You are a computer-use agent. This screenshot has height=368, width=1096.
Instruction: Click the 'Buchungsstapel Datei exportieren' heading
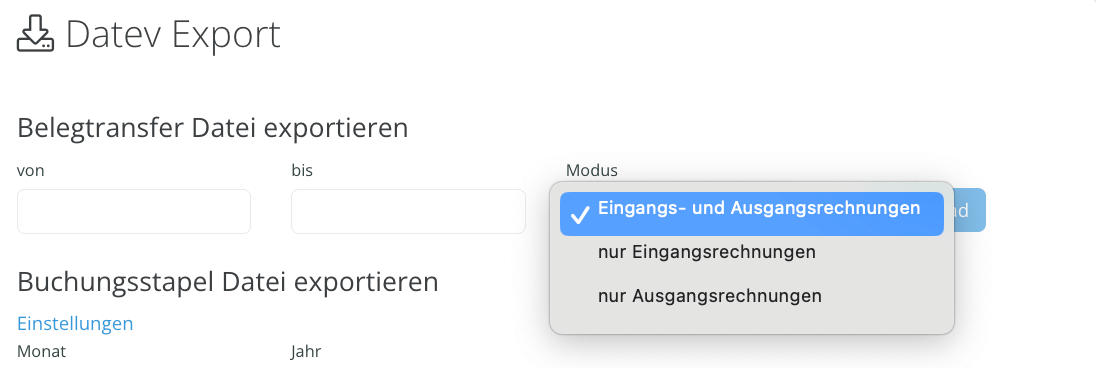click(x=227, y=281)
